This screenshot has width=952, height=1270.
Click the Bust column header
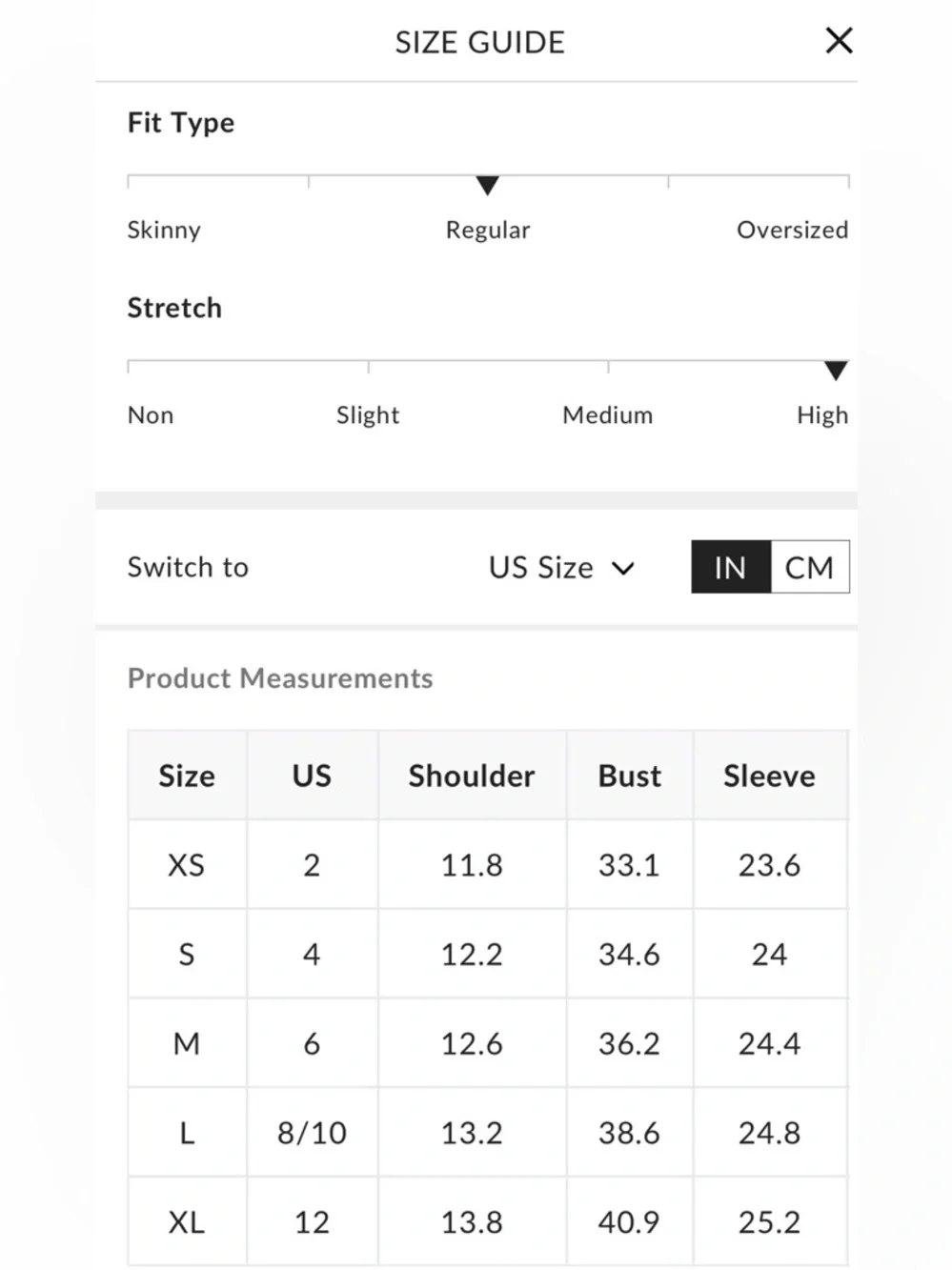point(629,776)
